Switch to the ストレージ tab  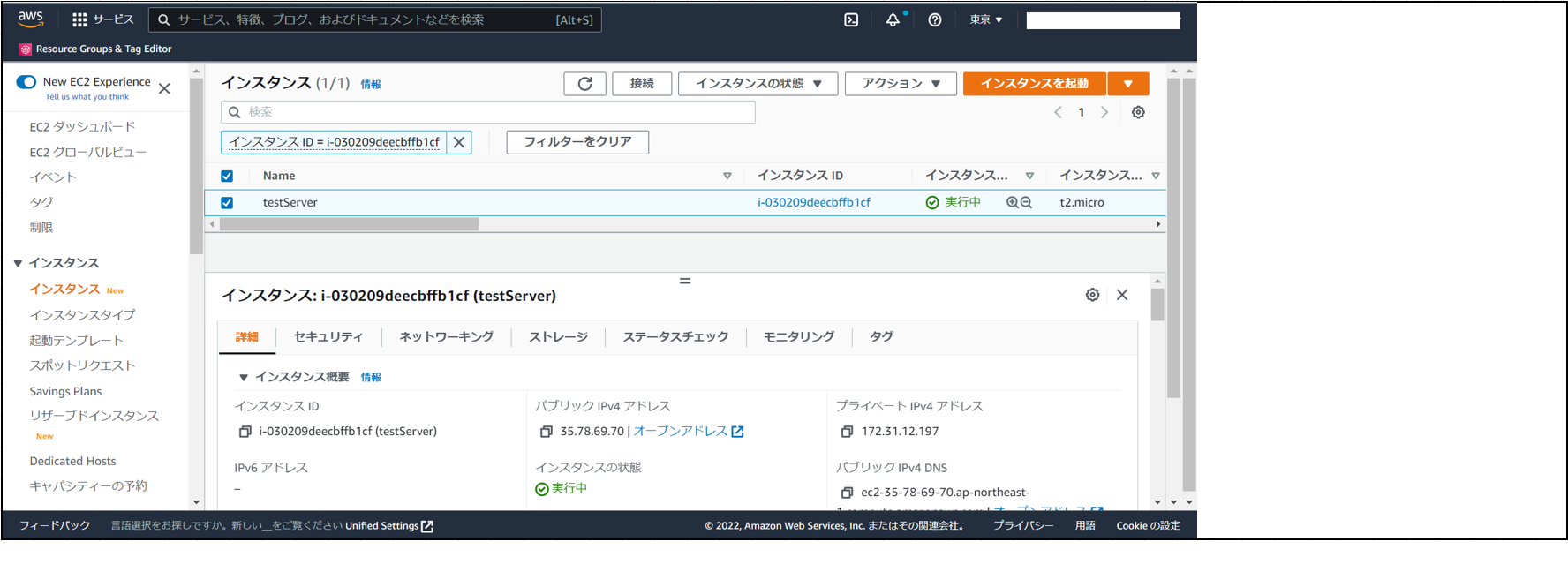point(559,337)
